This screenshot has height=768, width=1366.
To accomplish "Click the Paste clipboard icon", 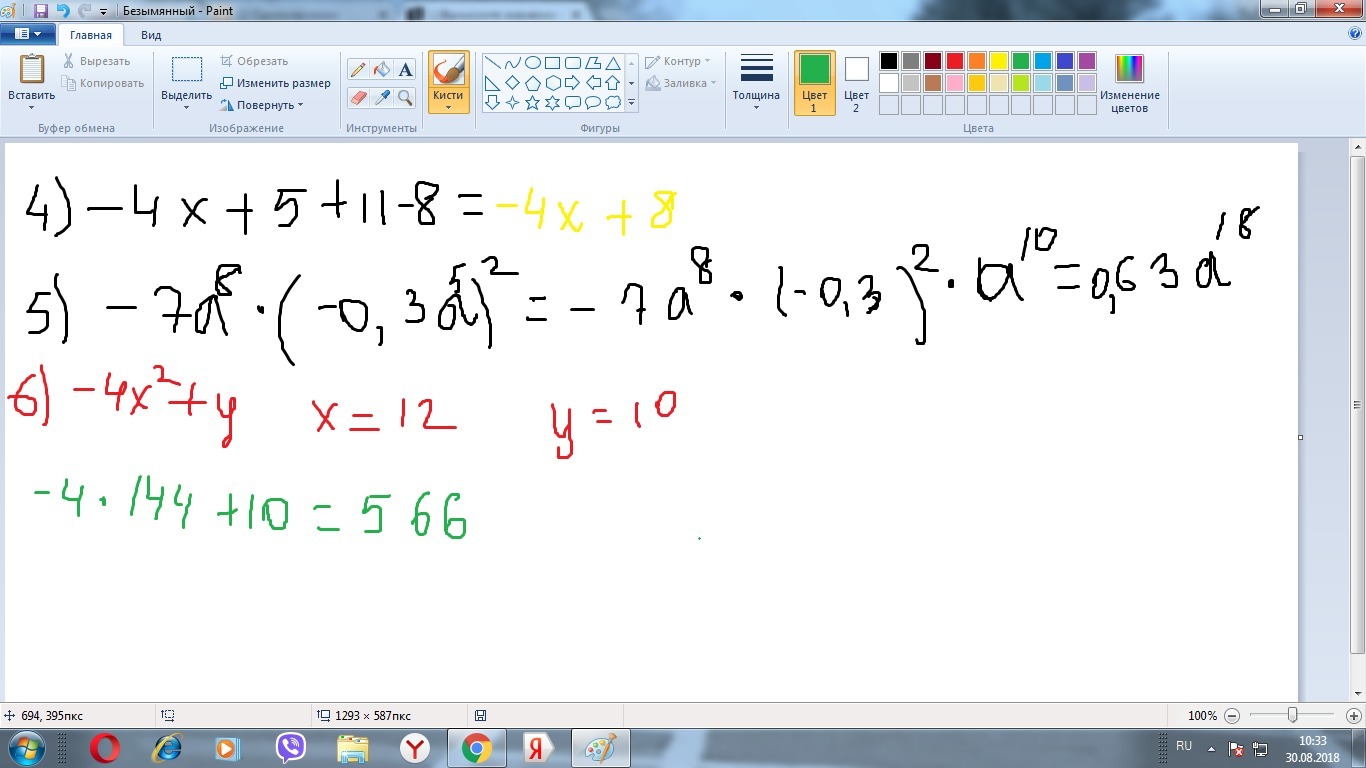I will pyautogui.click(x=32, y=68).
